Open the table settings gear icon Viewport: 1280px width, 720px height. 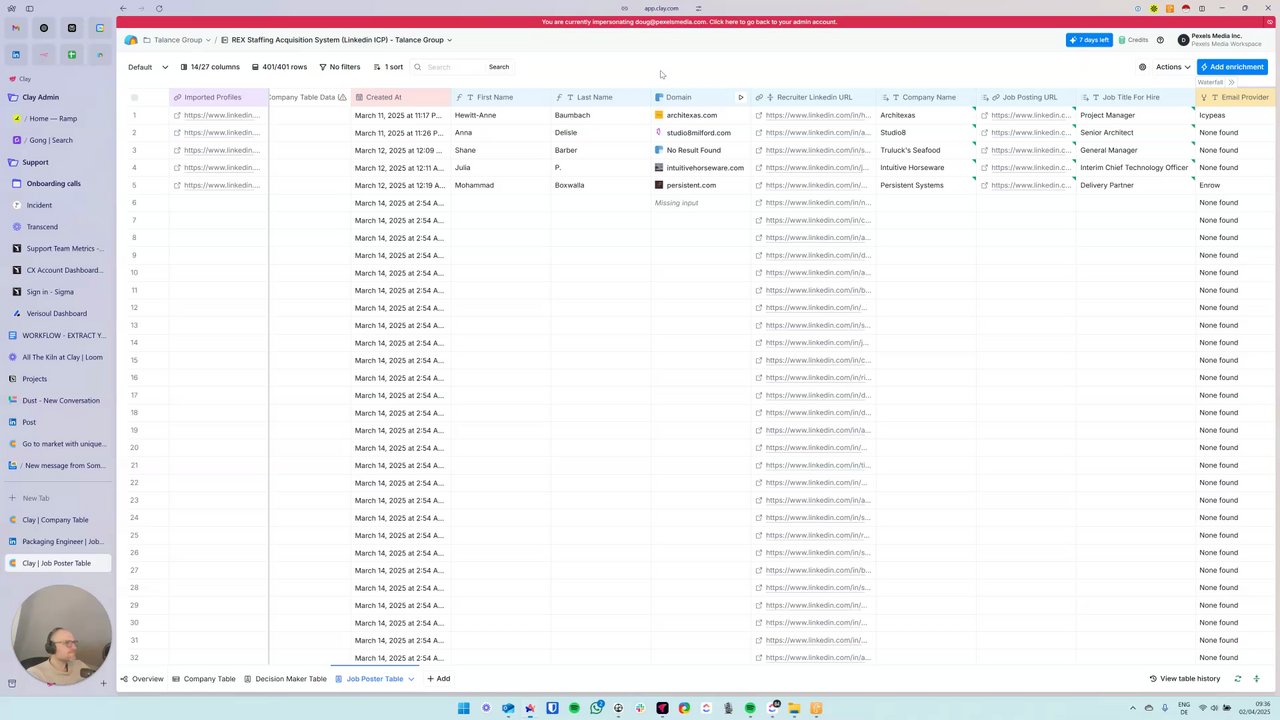(x=1142, y=67)
